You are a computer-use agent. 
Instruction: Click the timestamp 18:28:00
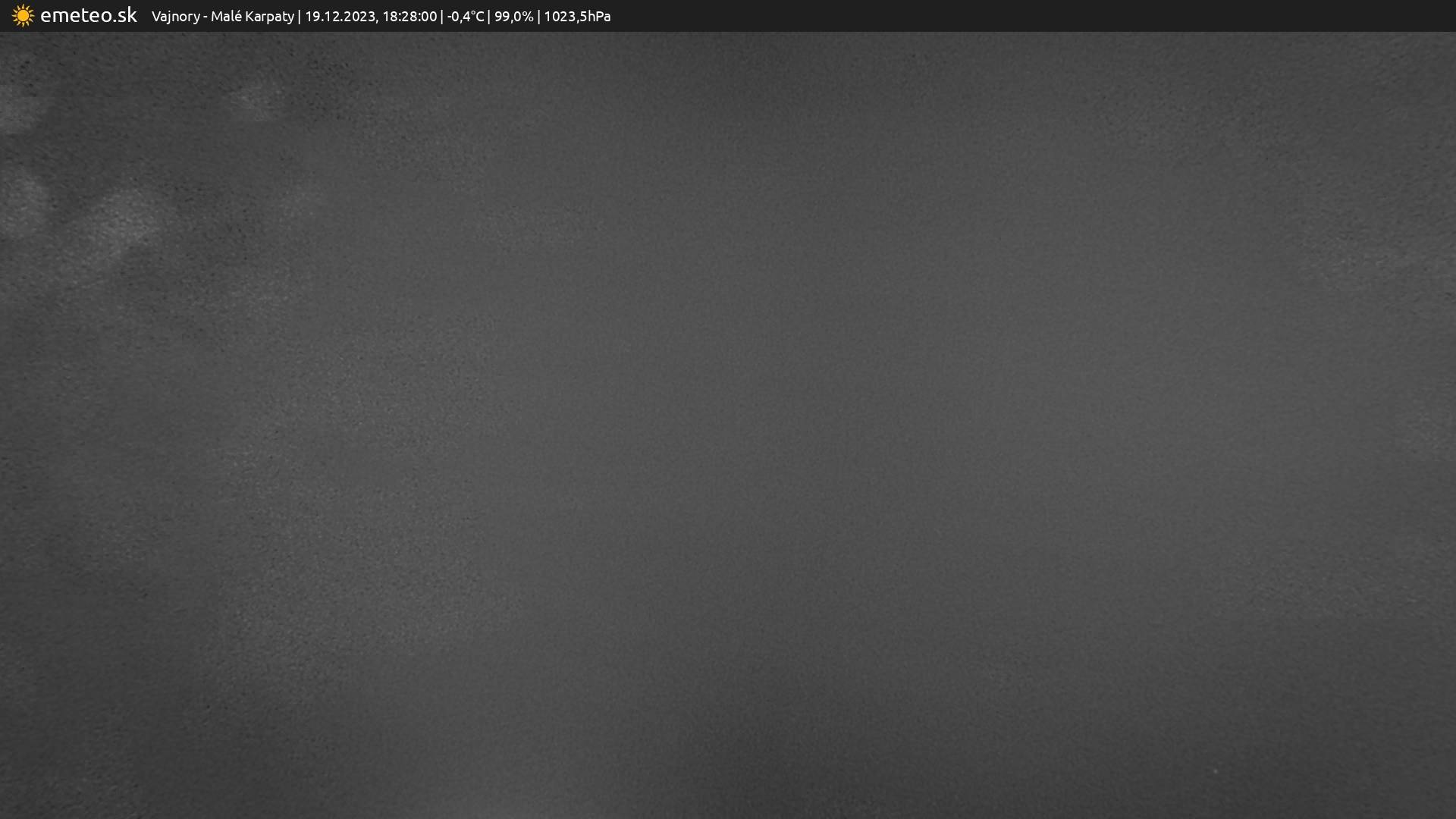(x=409, y=17)
